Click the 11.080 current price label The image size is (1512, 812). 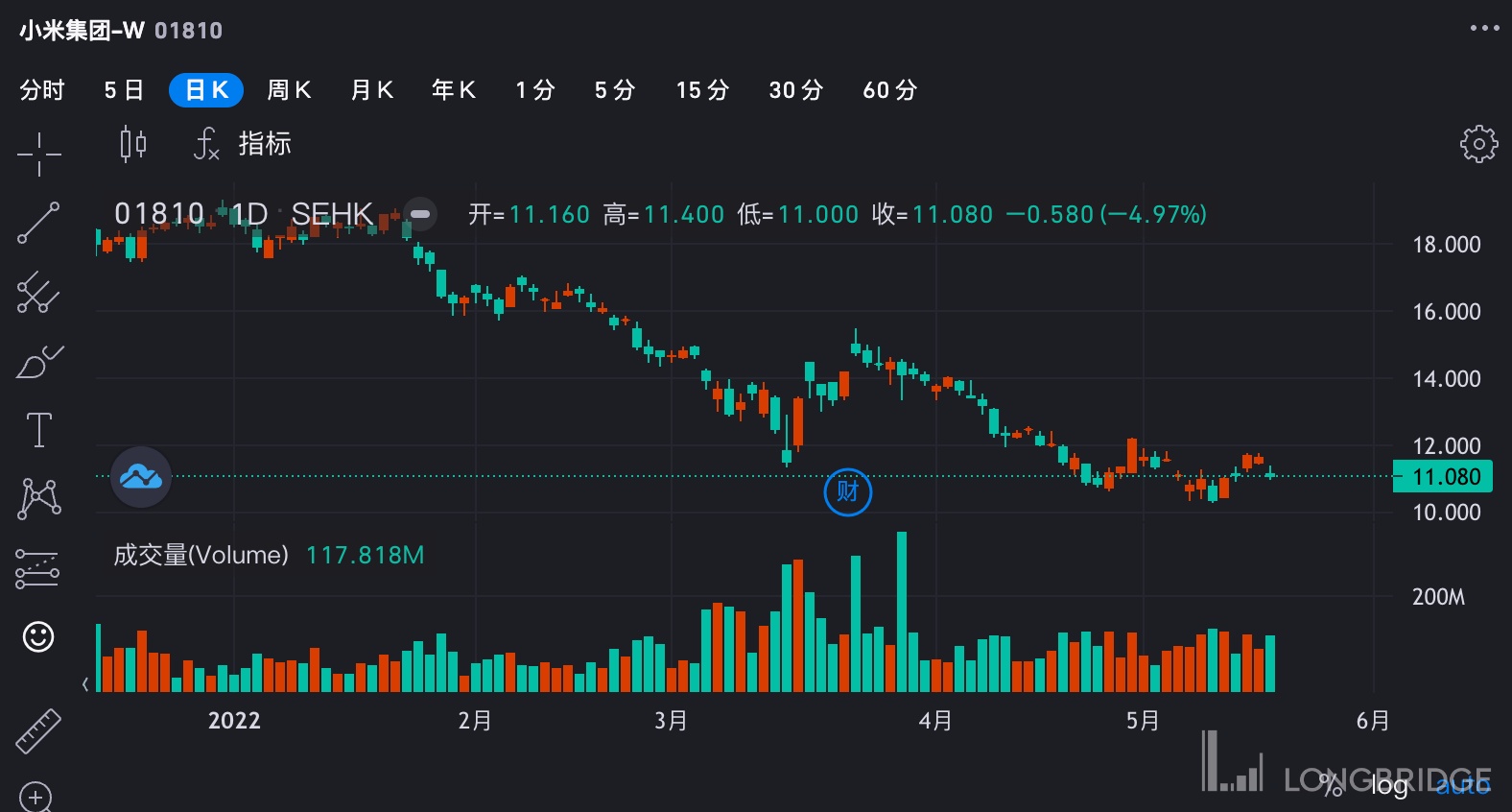1442,476
